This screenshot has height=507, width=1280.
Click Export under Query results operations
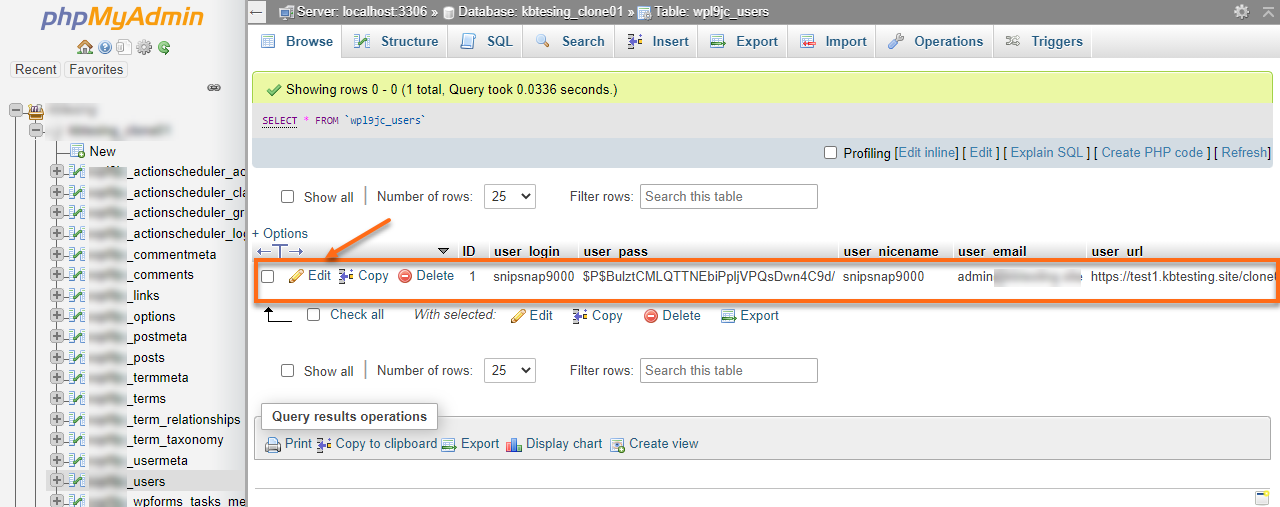pos(470,444)
